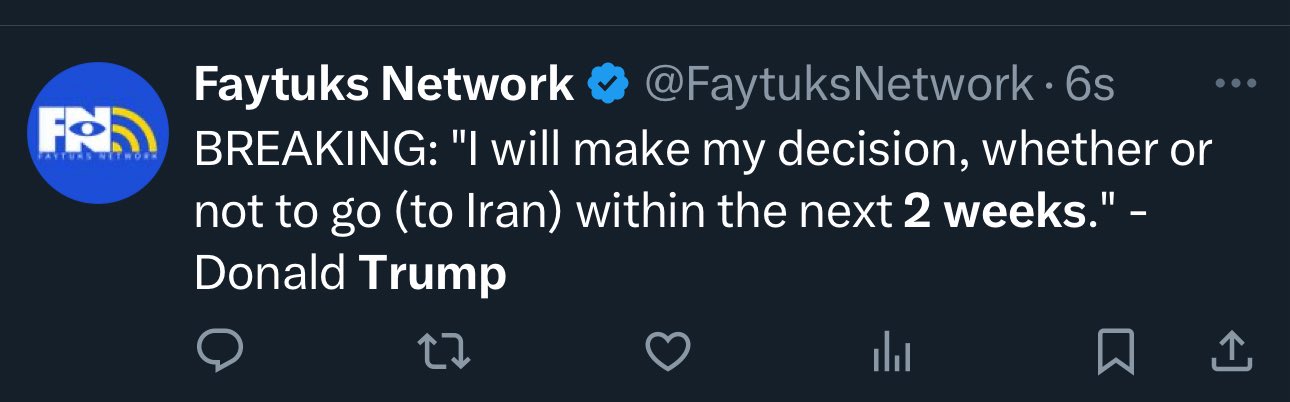The image size is (1290, 402).
Task: Bookmark this Faytuks Network post
Action: [1113, 353]
